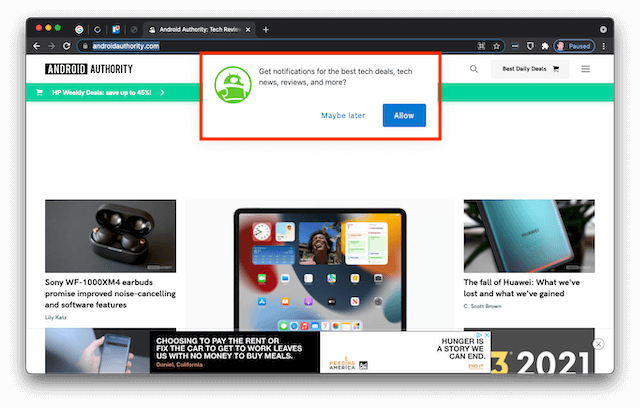Viewport: 640px width, 408px height.
Task: Switch to the Android Authority tab
Action: tap(200, 29)
